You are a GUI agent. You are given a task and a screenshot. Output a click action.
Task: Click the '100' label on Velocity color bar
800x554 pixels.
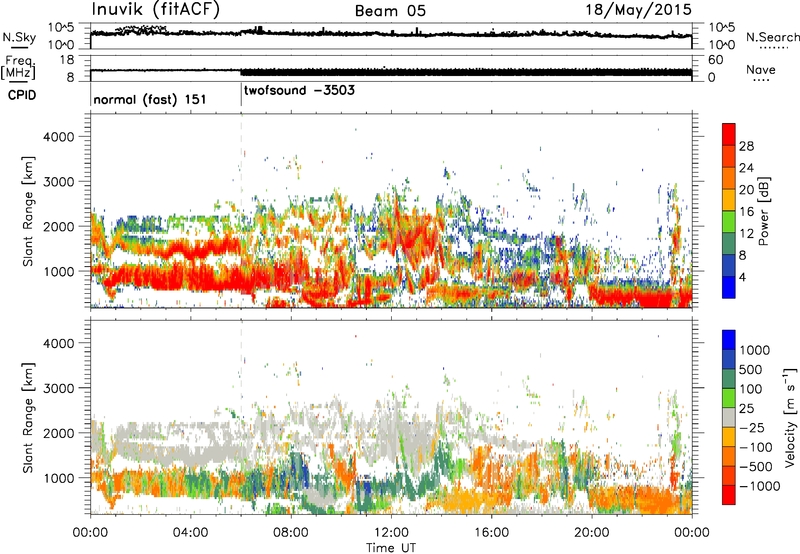click(x=751, y=389)
